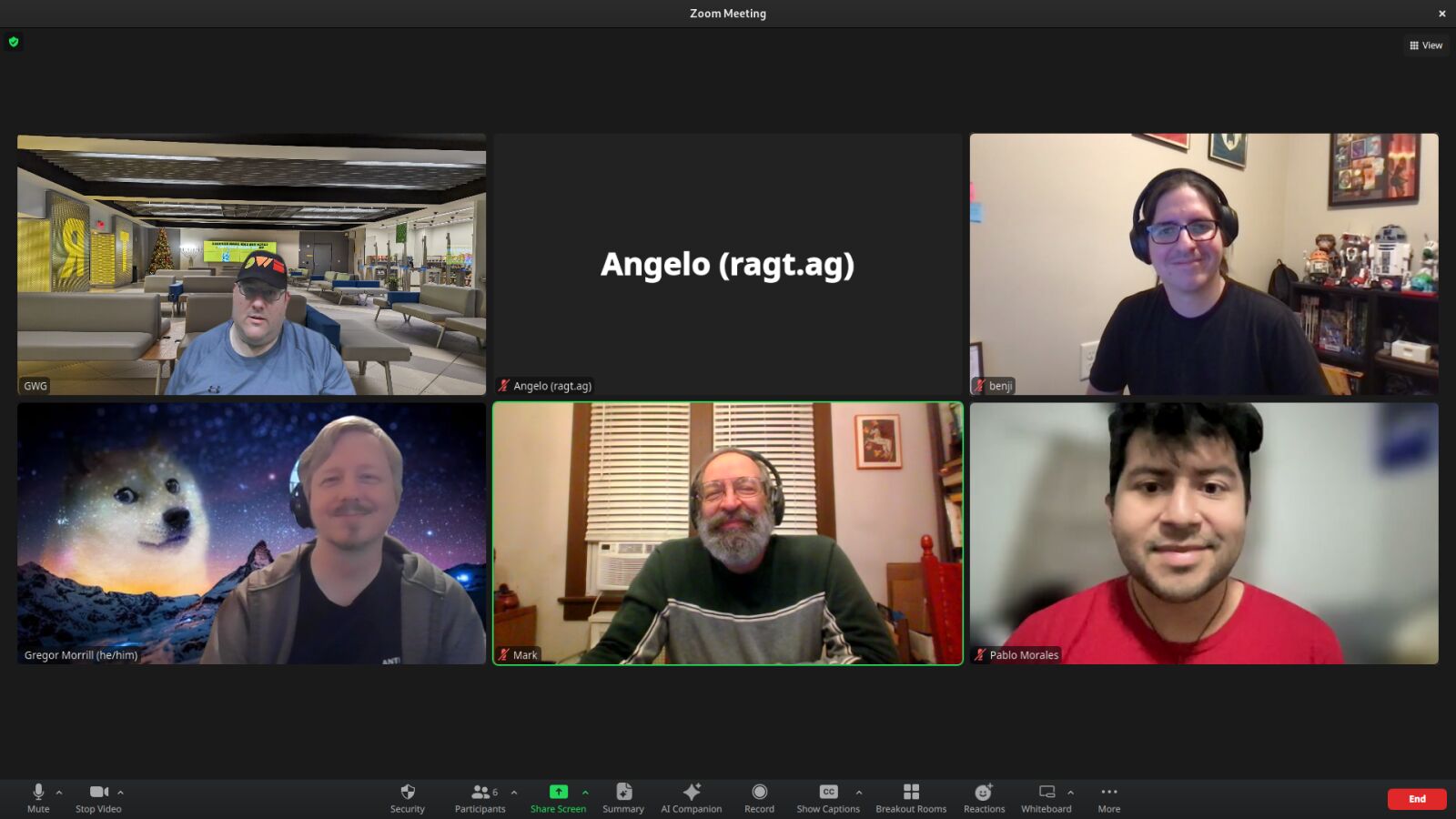Click the muted mic icon beside benji
The image size is (1456, 819).
980,386
